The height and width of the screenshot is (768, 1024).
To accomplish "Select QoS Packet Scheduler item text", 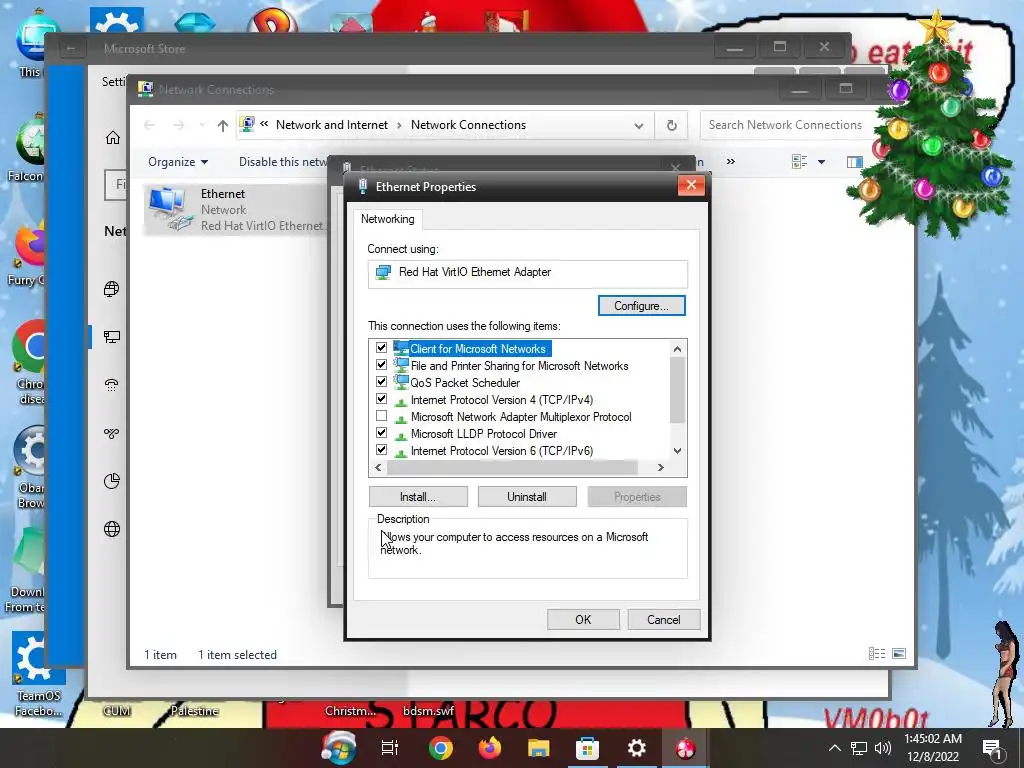I will (466, 383).
